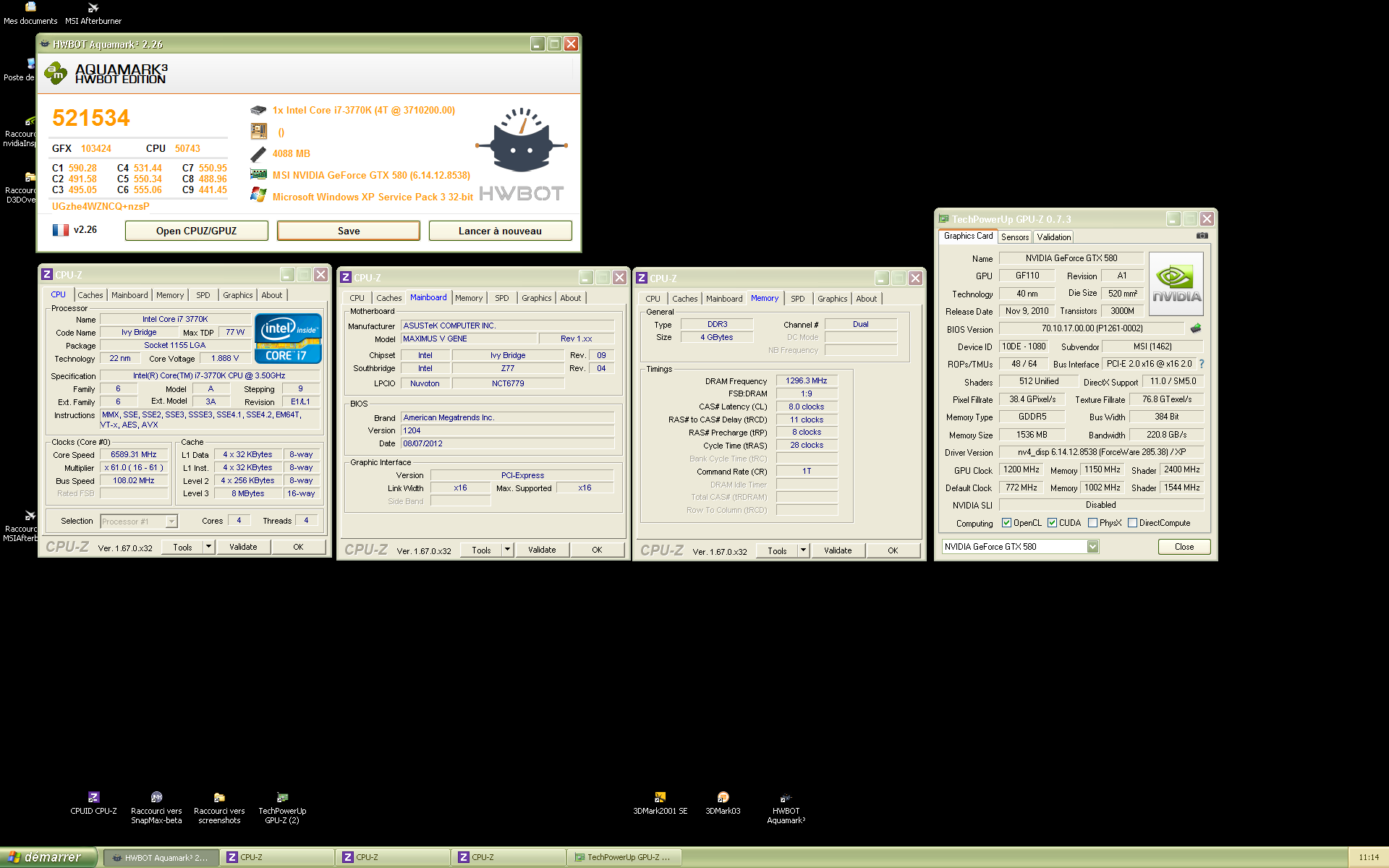This screenshot has height=868, width=1389.
Task: Click the Aquamark processor chip icon
Action: pyautogui.click(x=258, y=111)
